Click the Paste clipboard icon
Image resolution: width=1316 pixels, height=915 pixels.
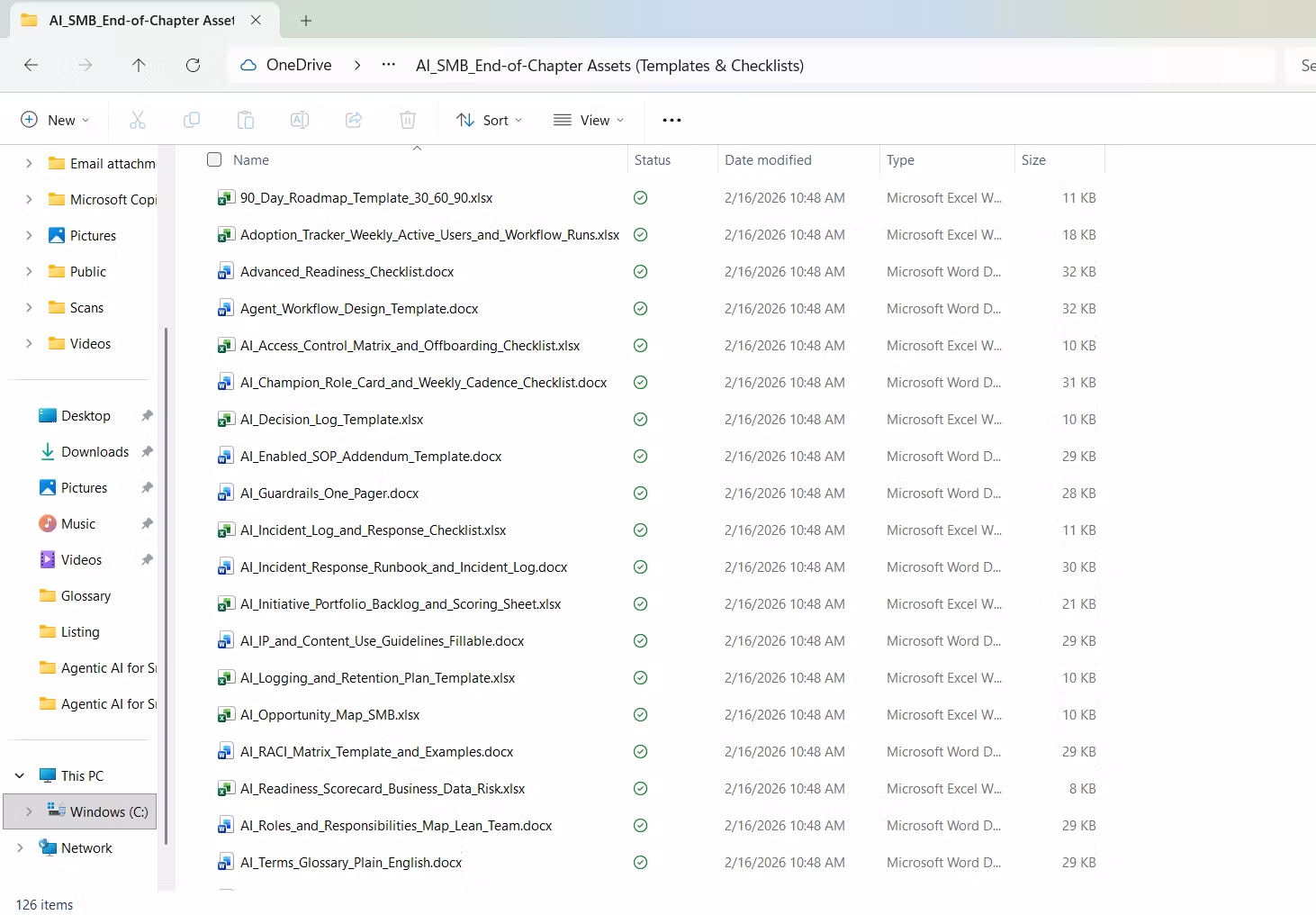[246, 120]
